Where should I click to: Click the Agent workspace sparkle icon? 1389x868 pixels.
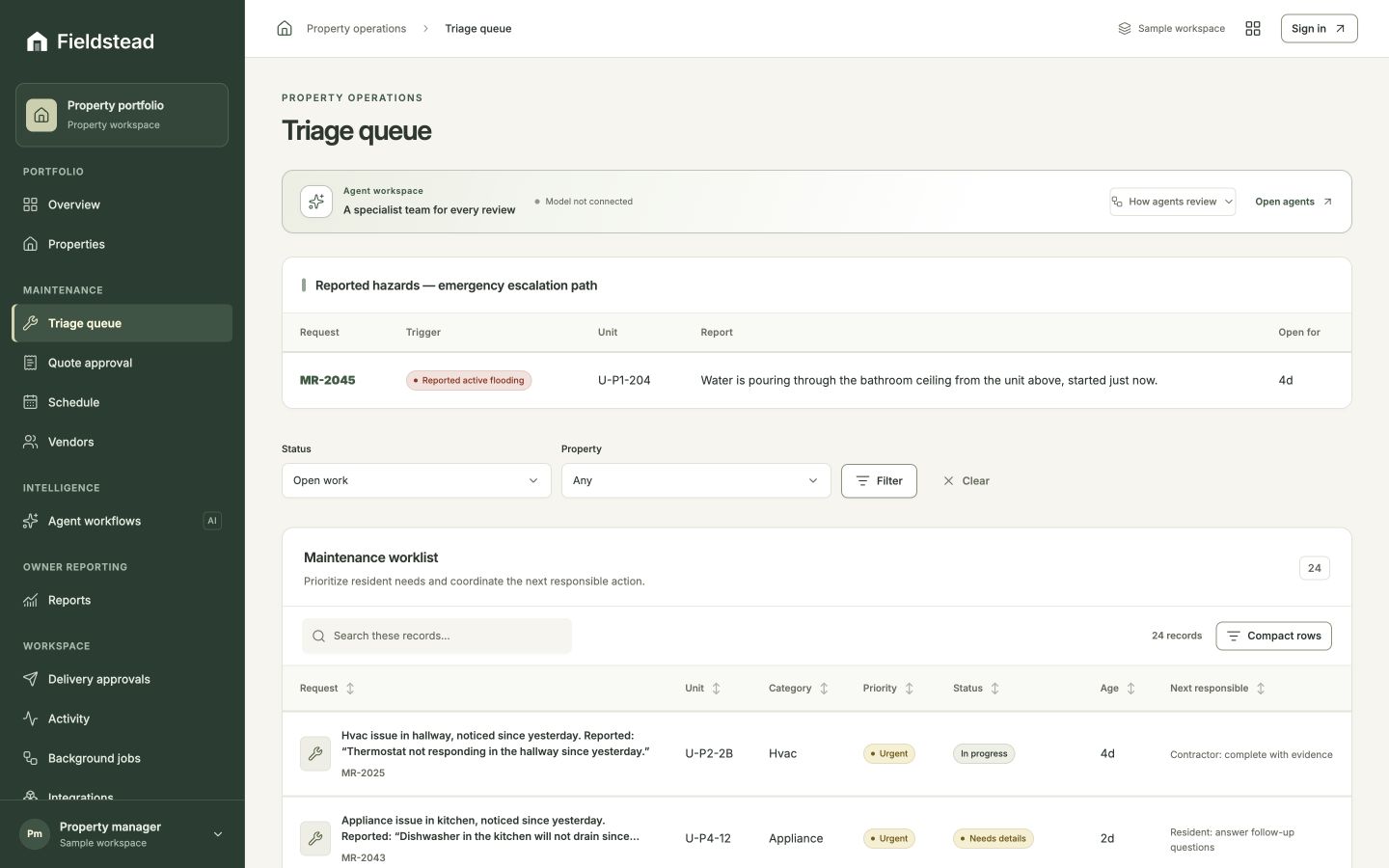[316, 202]
